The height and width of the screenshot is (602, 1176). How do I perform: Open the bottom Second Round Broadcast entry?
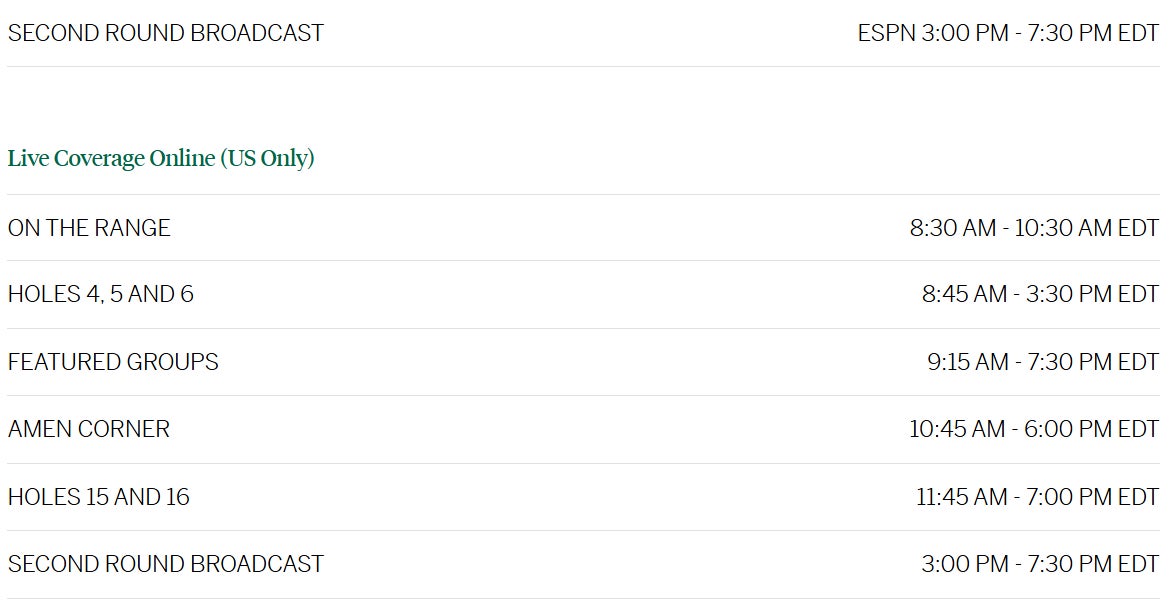[x=166, y=564]
